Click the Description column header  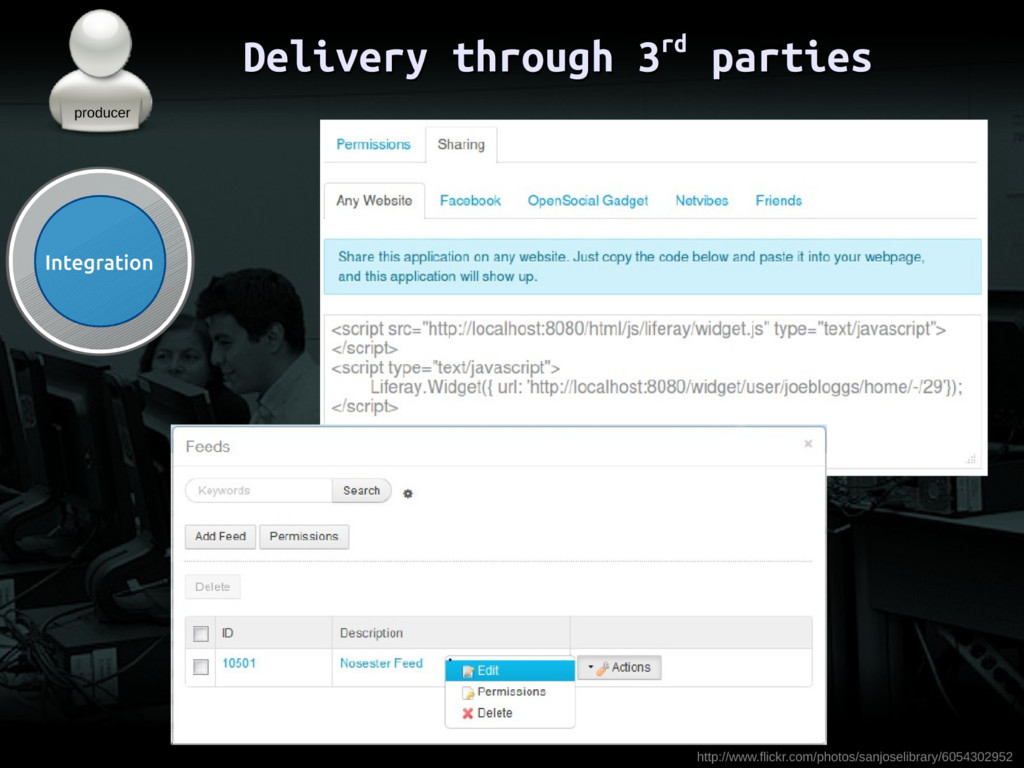click(371, 633)
